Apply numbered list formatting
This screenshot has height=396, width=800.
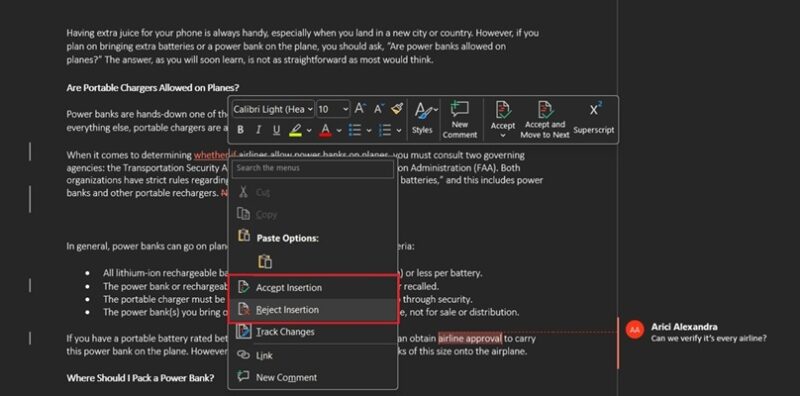click(x=385, y=130)
